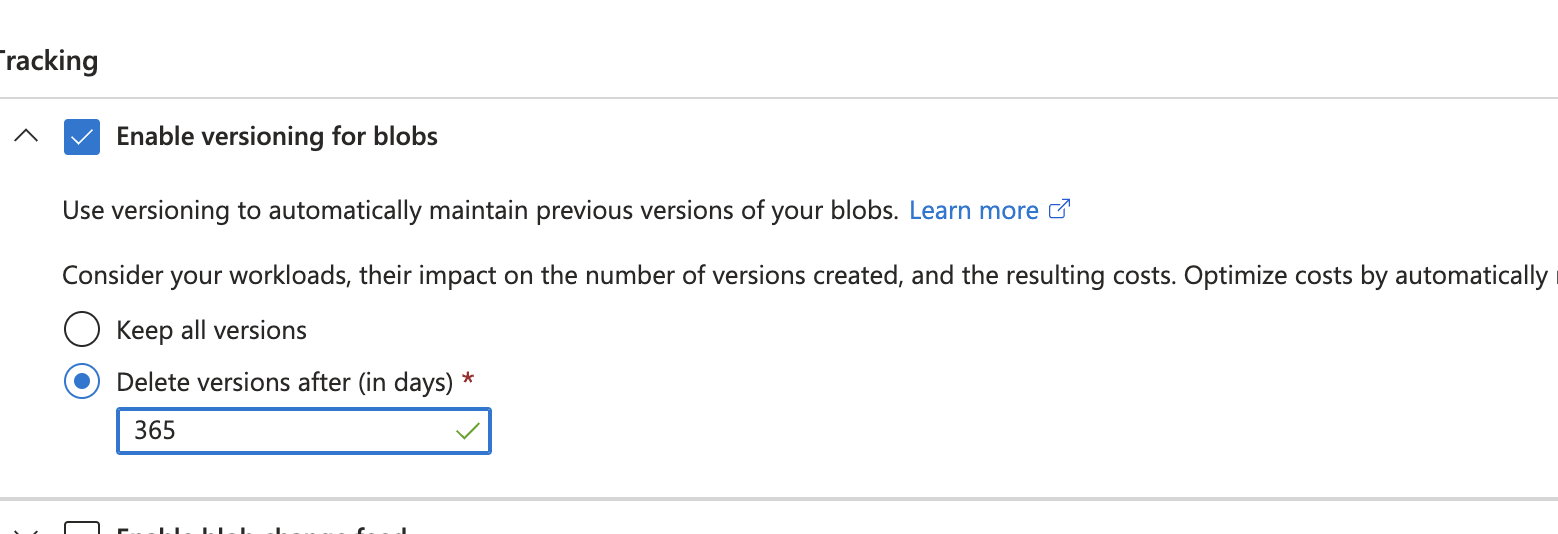Select the Keep all versions radio button
1558x534 pixels.
coord(82,329)
